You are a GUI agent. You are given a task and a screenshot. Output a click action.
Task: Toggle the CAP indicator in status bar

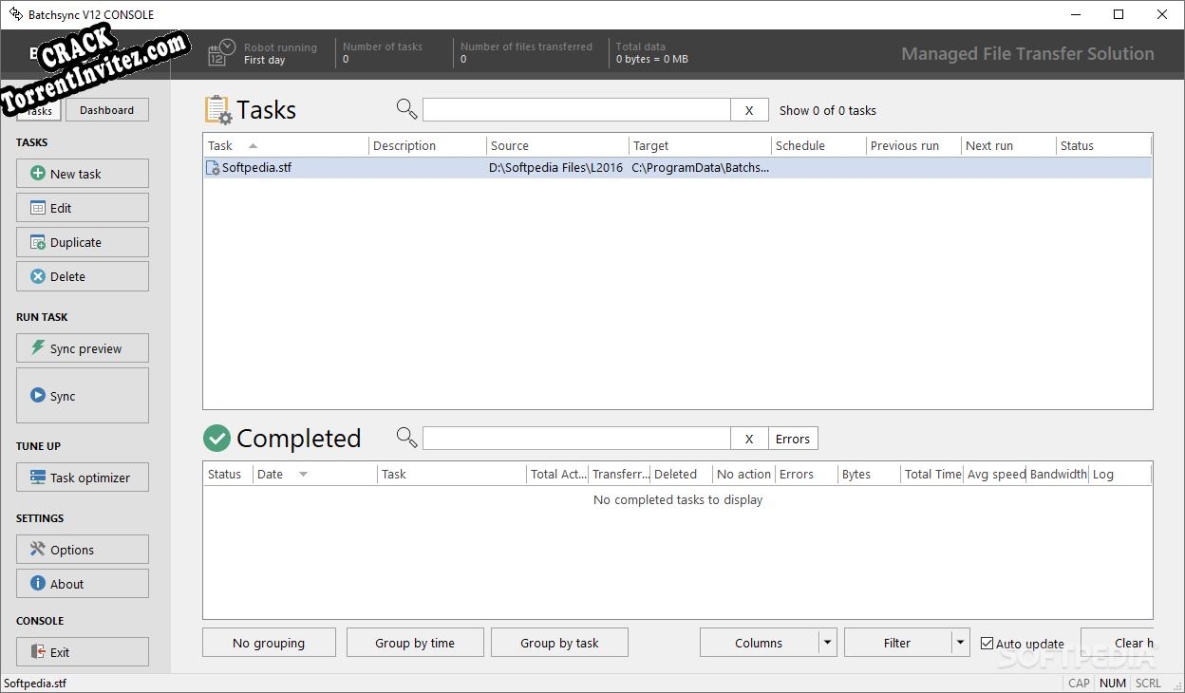(1078, 683)
